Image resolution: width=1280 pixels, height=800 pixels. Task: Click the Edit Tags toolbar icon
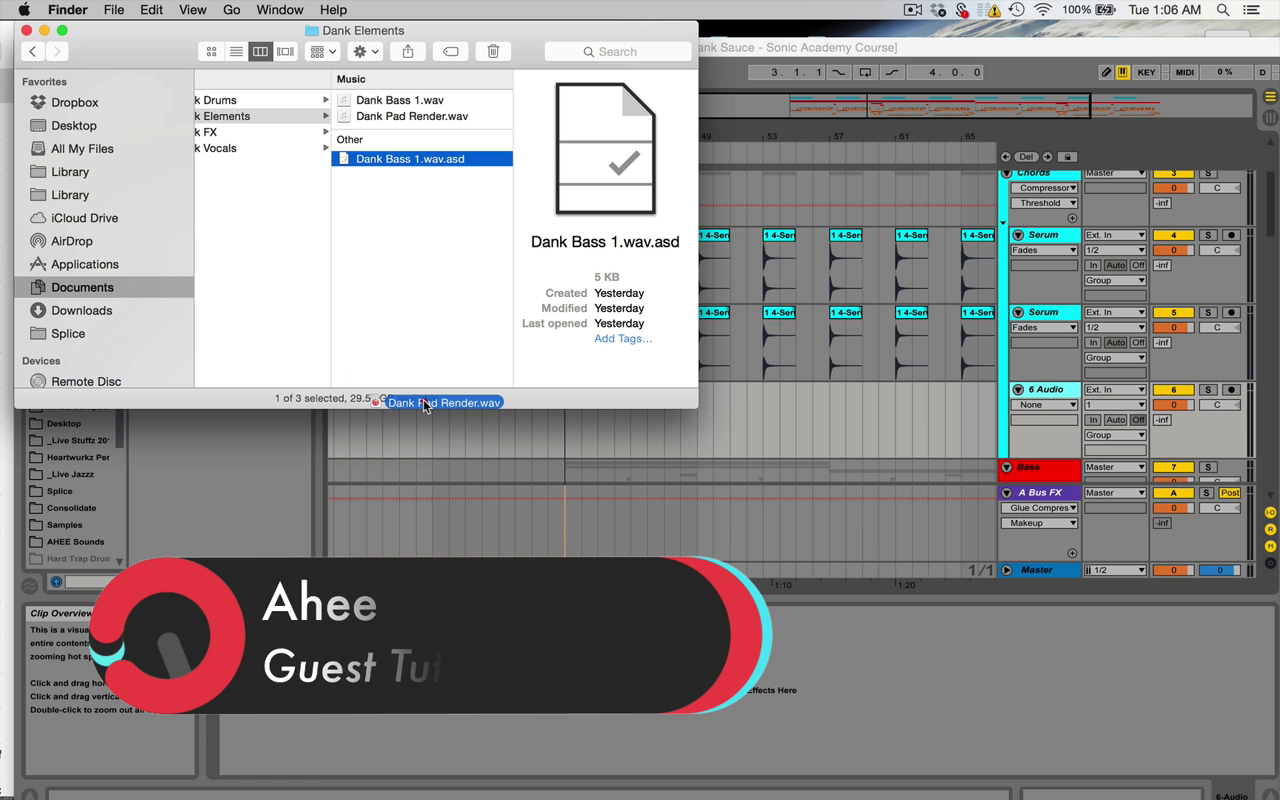click(x=451, y=52)
